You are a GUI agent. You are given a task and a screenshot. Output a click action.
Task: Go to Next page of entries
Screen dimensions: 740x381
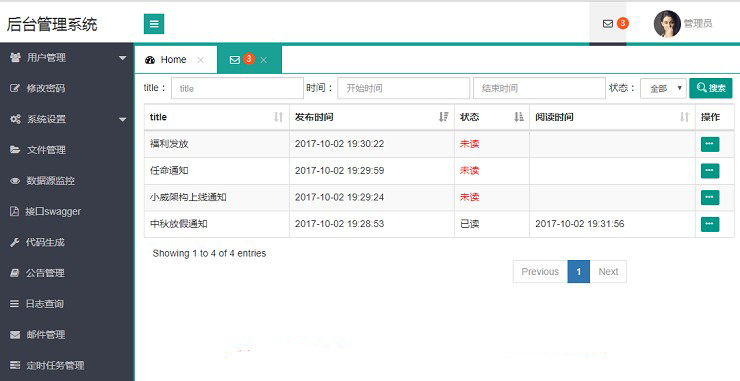[608, 271]
